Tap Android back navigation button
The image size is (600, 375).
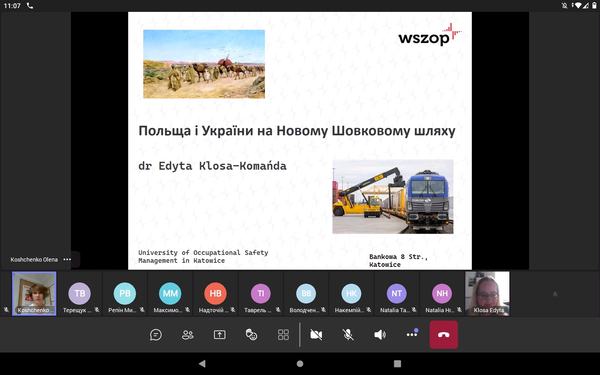(x=202, y=364)
